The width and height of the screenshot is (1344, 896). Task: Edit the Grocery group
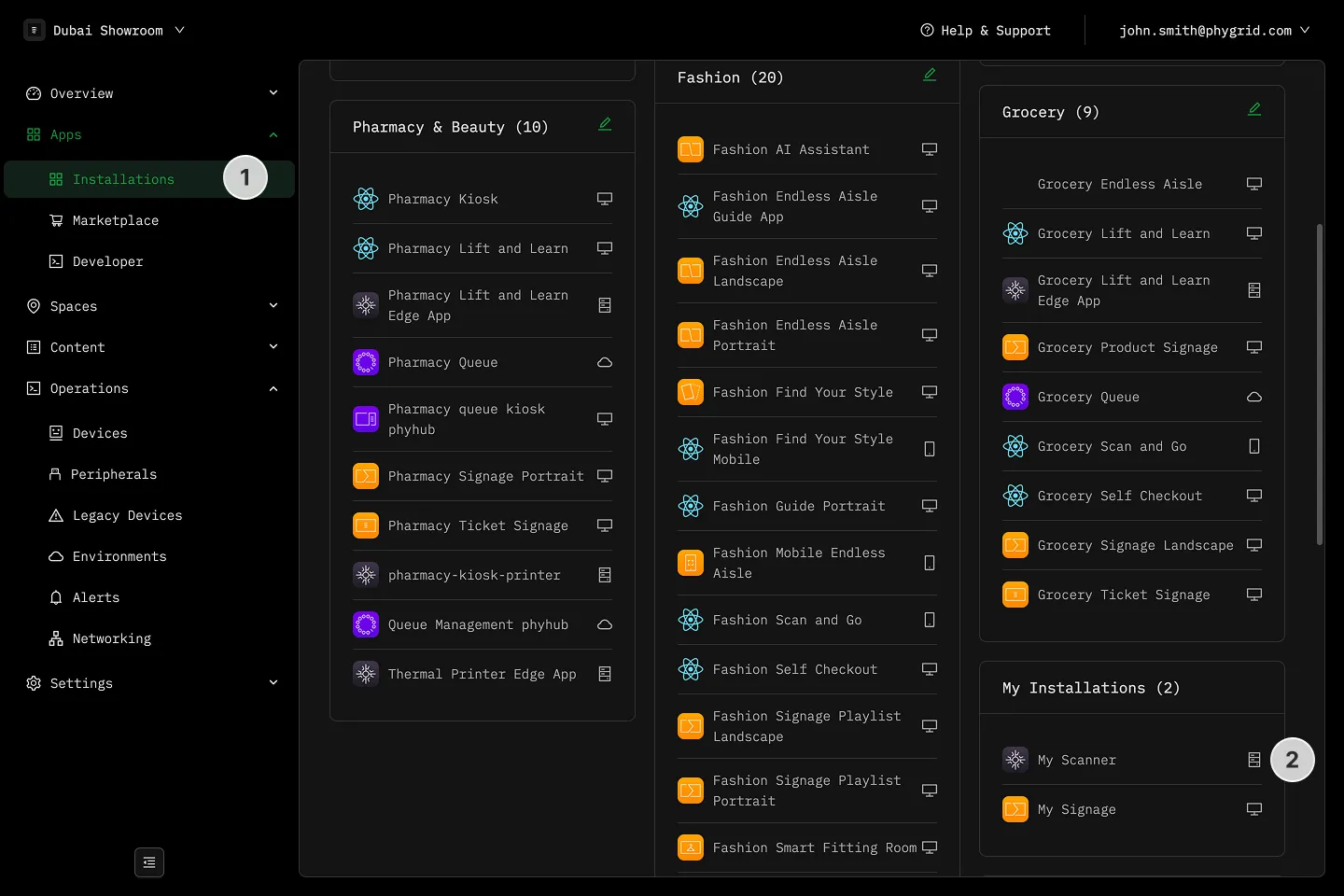(1254, 109)
